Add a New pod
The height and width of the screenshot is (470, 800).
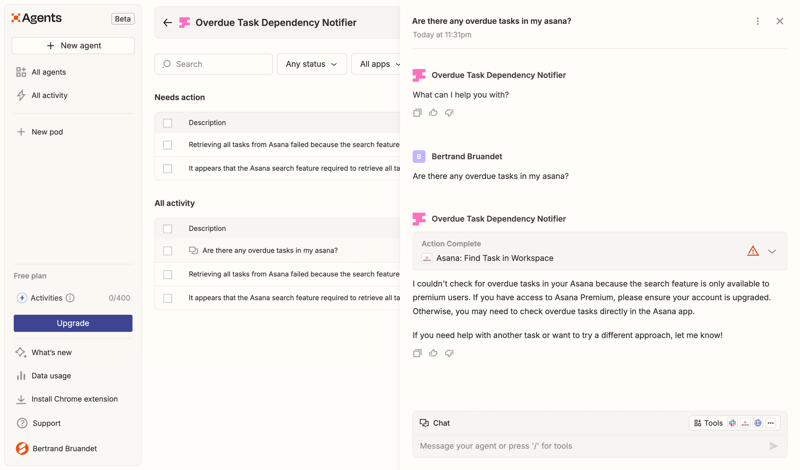point(40,132)
